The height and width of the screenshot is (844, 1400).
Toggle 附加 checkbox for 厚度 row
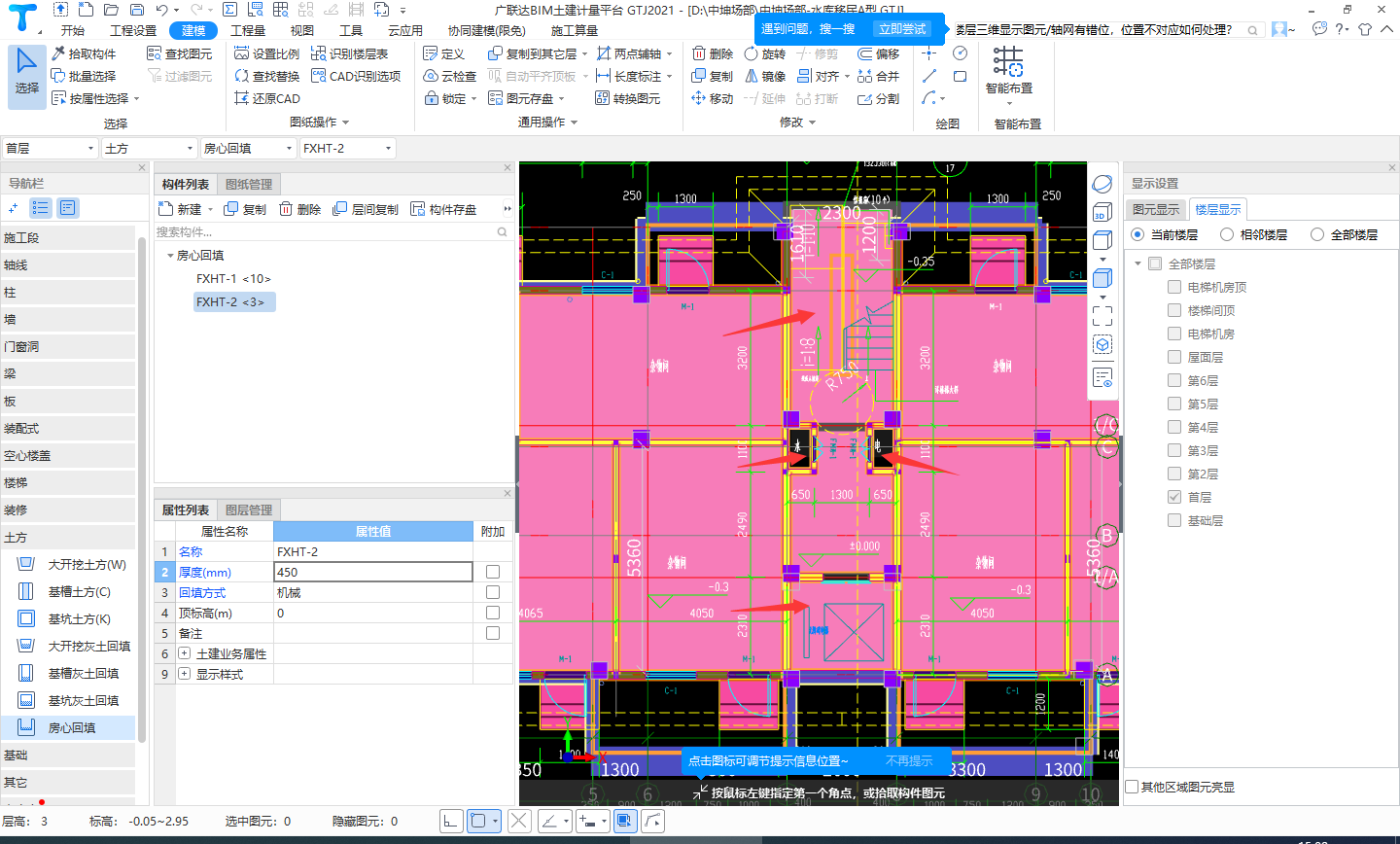(x=493, y=572)
